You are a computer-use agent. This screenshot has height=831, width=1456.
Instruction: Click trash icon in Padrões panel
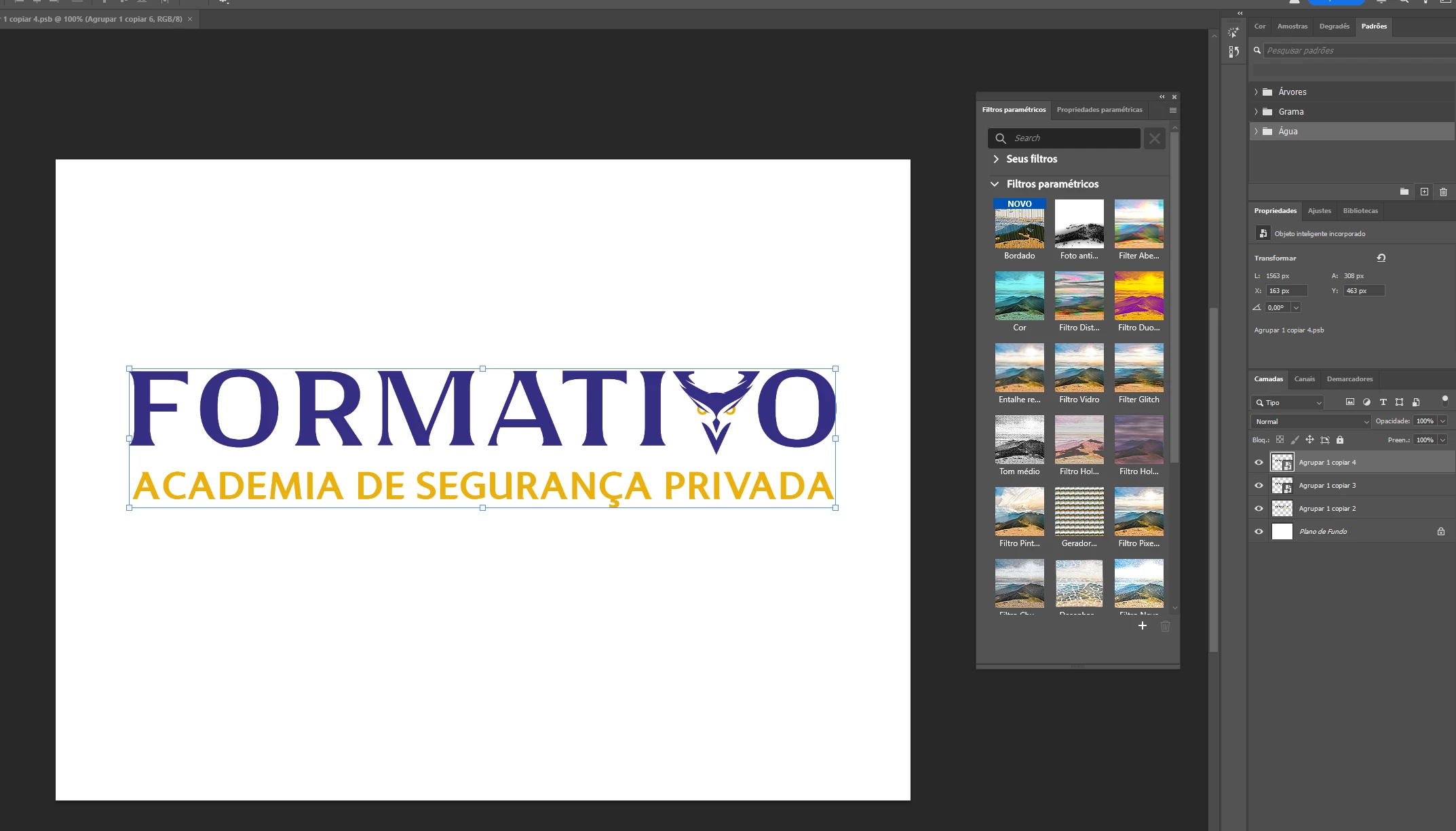coord(1443,192)
